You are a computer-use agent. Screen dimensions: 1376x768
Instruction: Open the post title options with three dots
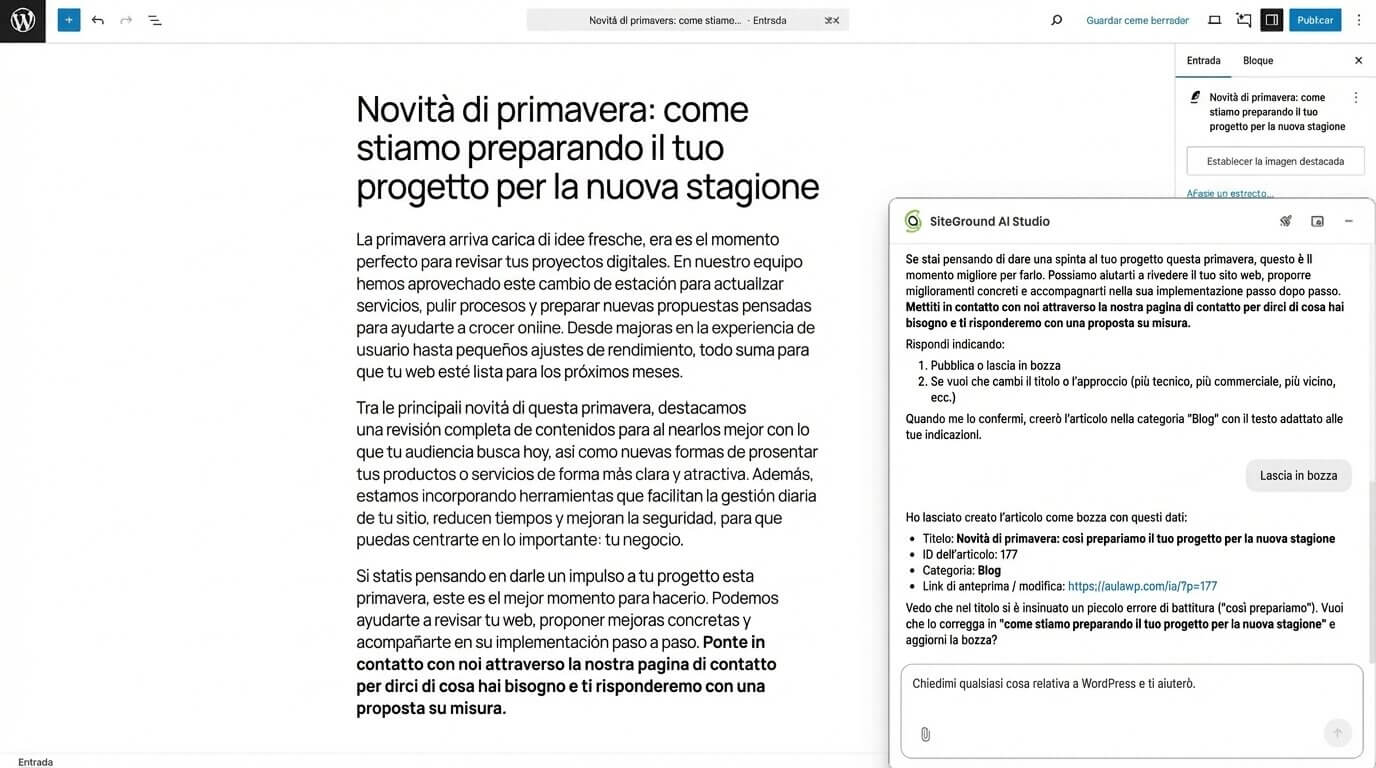tap(1356, 97)
